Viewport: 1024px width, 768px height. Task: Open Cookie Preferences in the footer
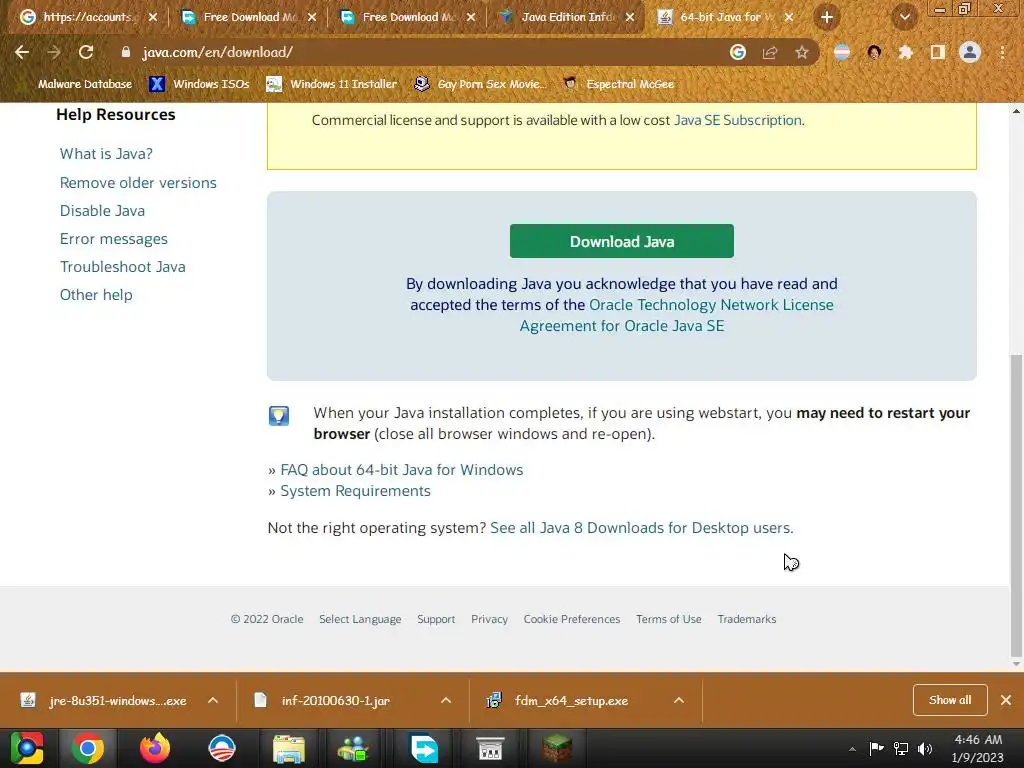tap(571, 619)
